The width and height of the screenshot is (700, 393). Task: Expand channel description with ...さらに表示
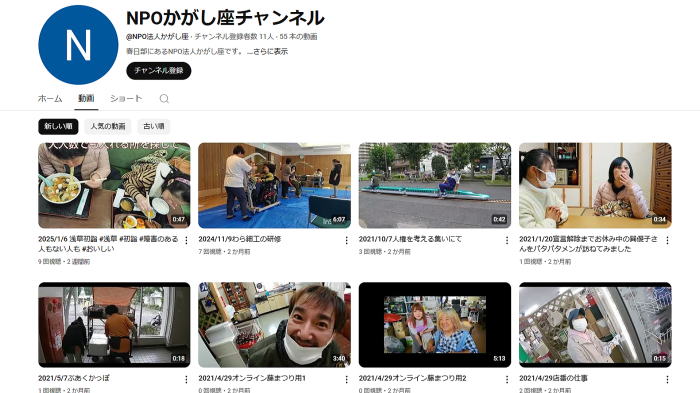pos(267,52)
